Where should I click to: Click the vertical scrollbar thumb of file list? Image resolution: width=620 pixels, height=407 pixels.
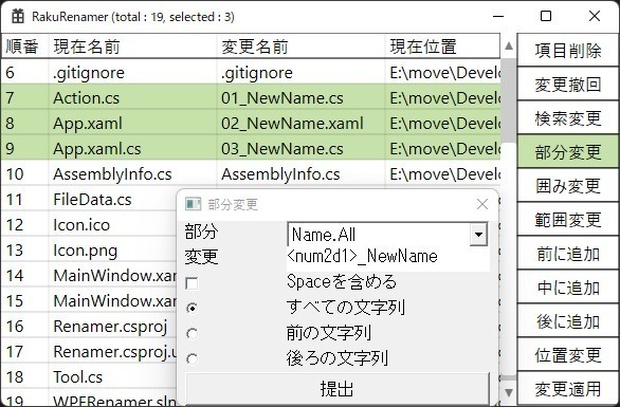[x=508, y=101]
